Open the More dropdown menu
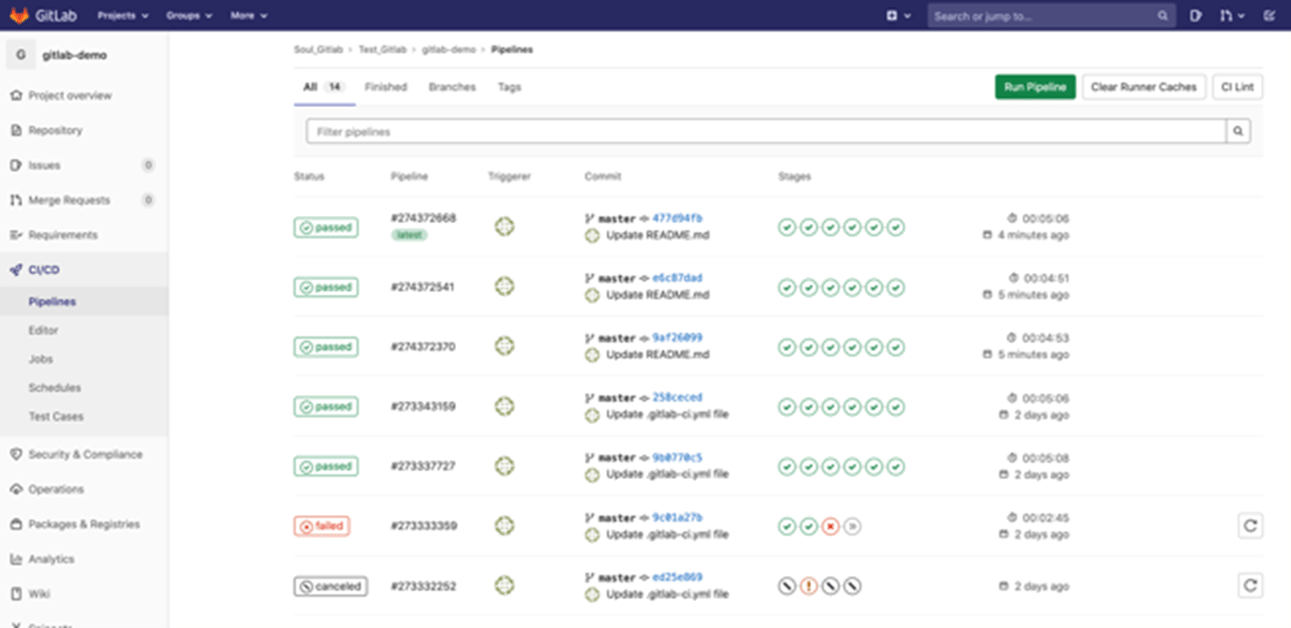The height and width of the screenshot is (628, 1291). (x=248, y=16)
